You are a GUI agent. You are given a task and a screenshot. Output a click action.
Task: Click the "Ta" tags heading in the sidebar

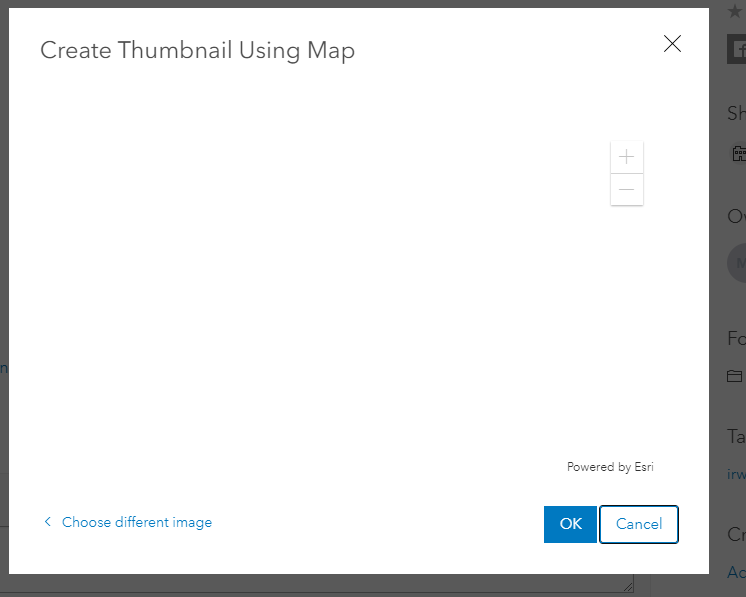(736, 436)
